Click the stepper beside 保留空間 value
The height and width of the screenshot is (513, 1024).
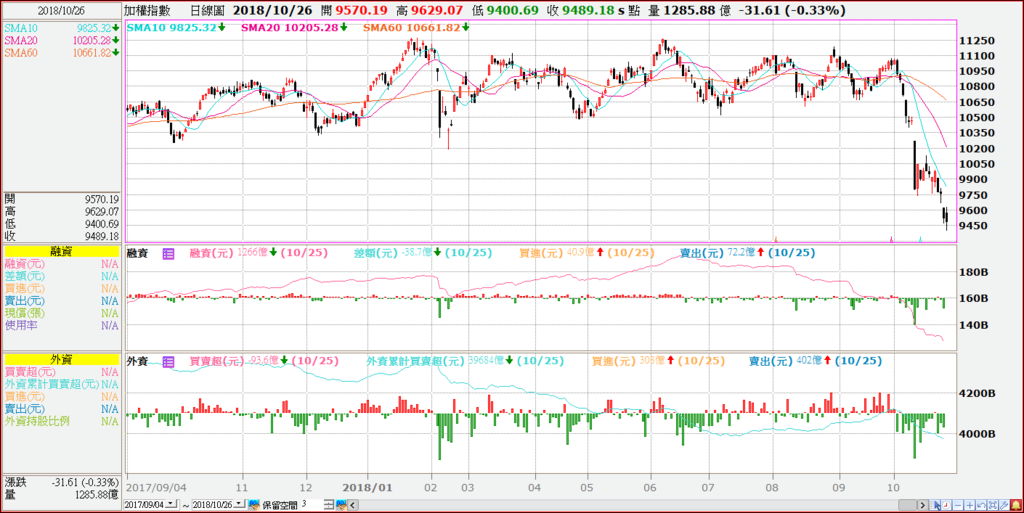330,505
